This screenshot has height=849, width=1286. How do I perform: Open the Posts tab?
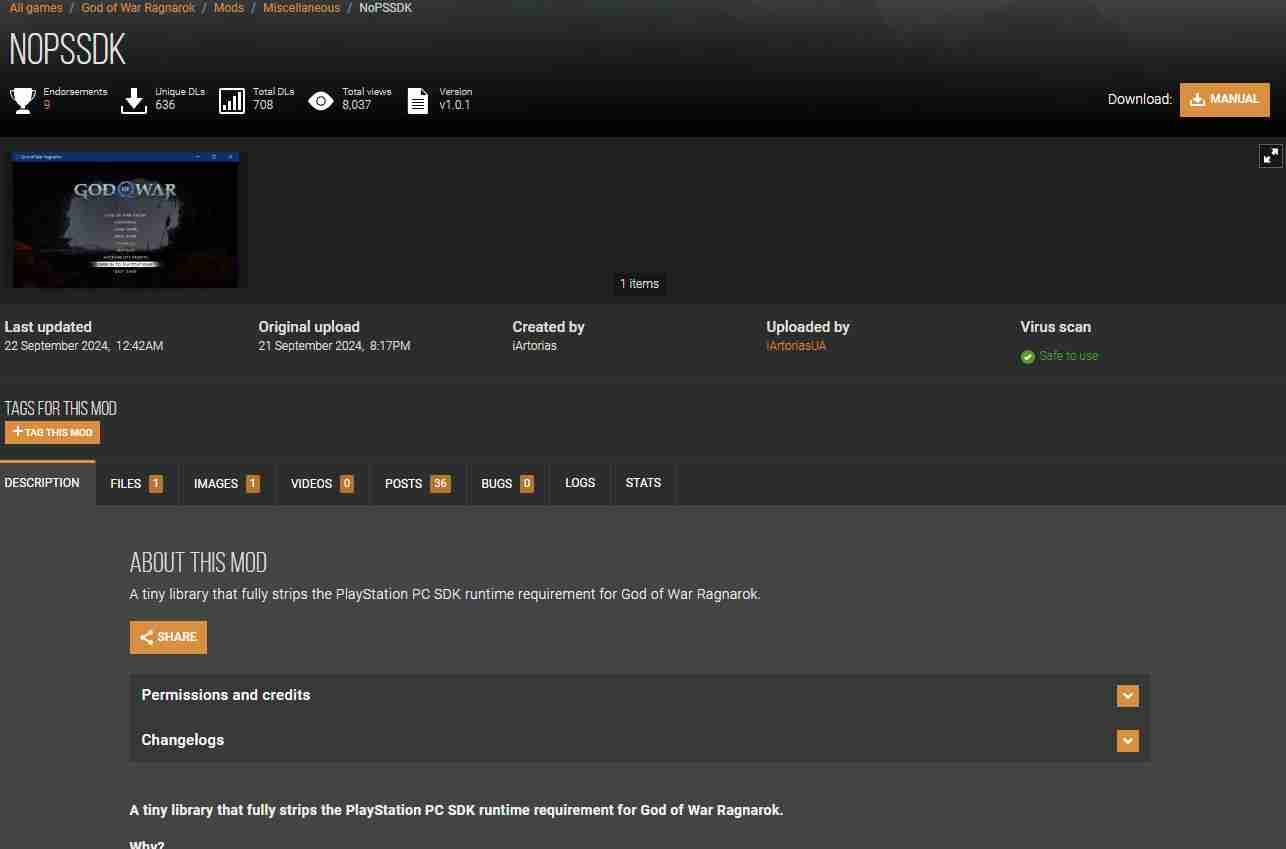(x=418, y=483)
